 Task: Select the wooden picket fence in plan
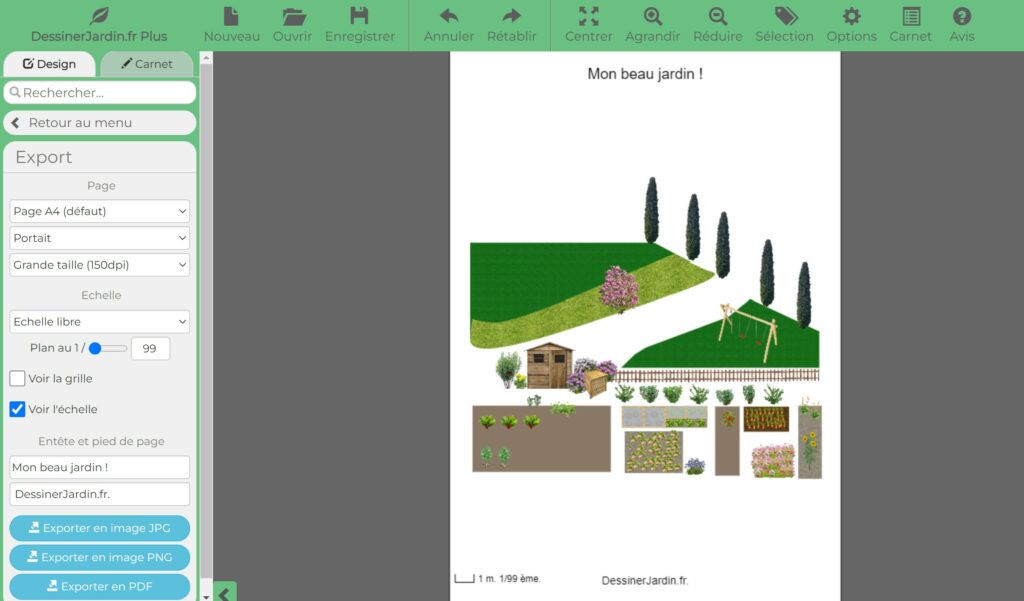(x=718, y=376)
